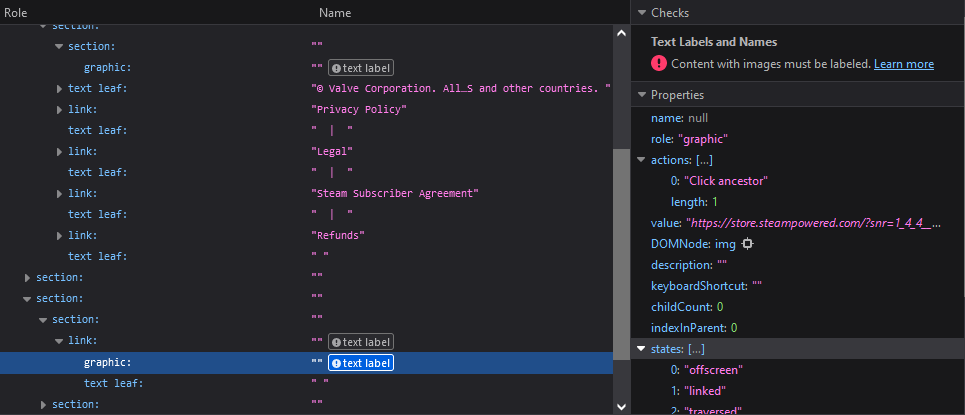Click the text label badge on the non-highlighted graphic row
The height and width of the screenshot is (415, 965).
(361, 68)
